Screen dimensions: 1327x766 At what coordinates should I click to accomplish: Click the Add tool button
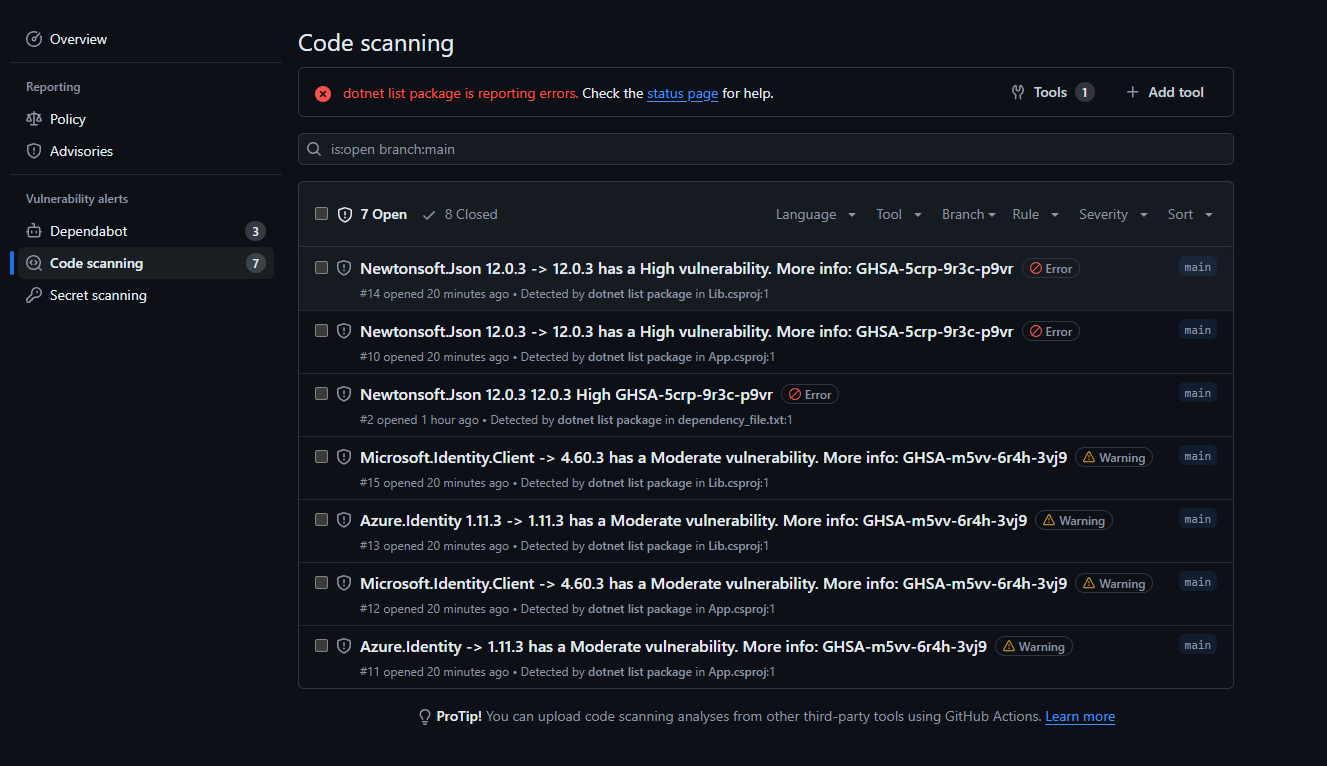[x=1165, y=92]
